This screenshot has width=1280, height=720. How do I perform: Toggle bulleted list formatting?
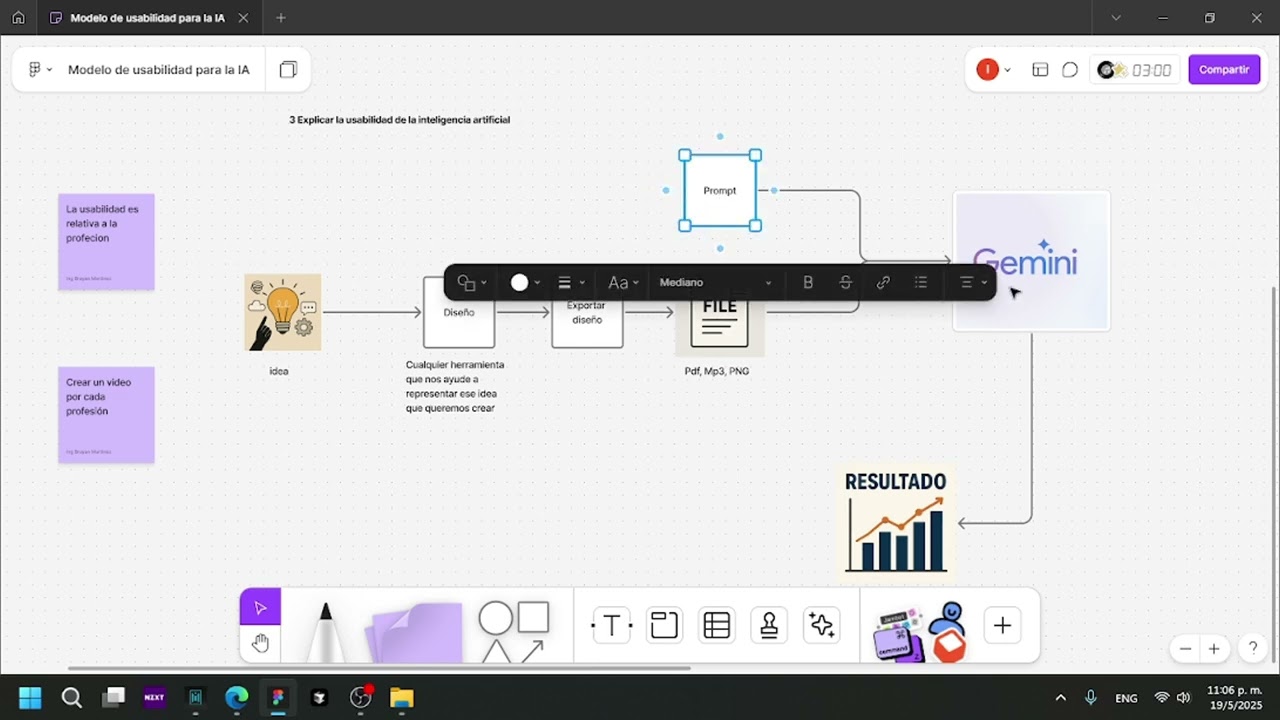[921, 283]
